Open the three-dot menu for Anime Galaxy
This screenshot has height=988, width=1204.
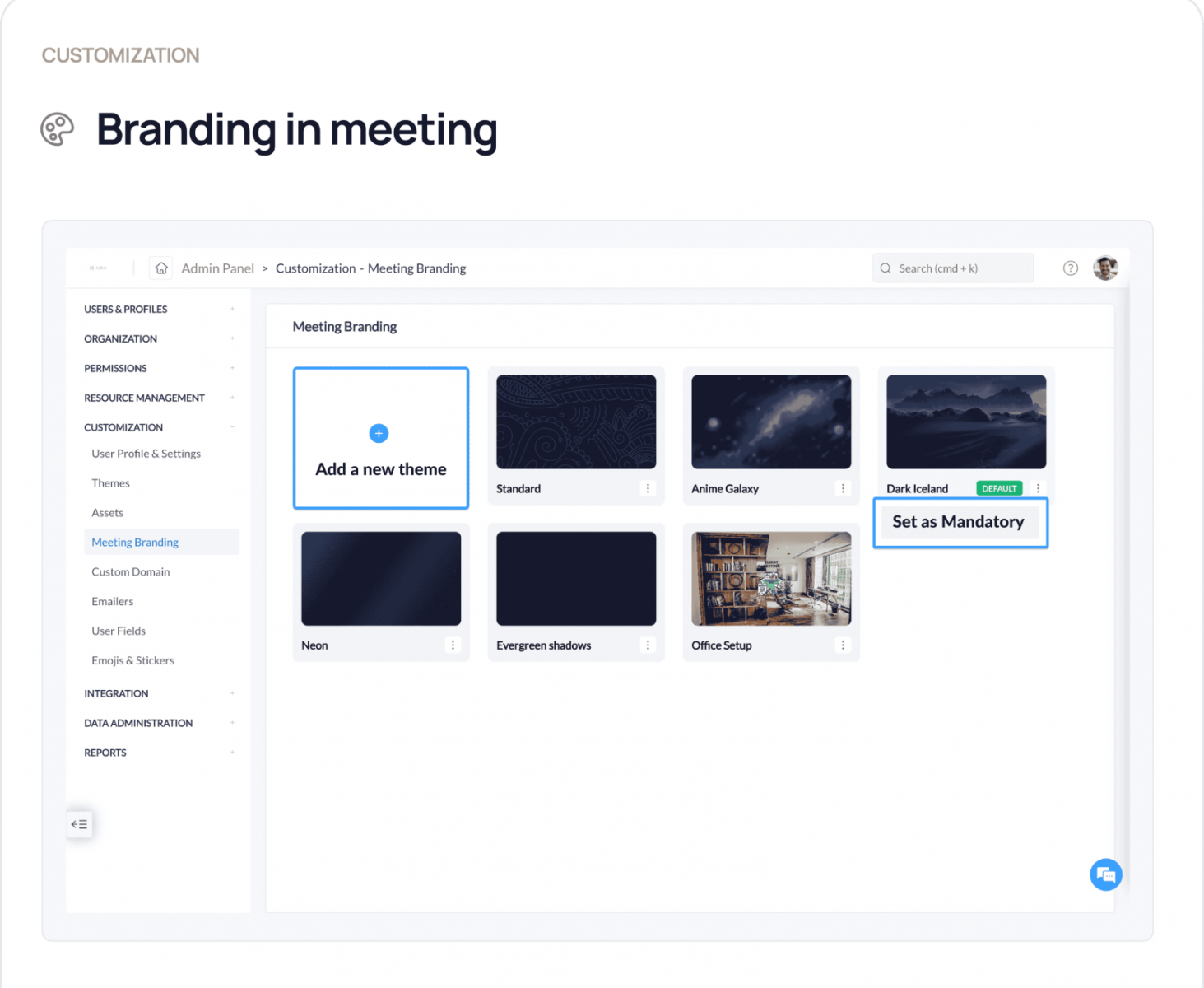tap(843, 488)
